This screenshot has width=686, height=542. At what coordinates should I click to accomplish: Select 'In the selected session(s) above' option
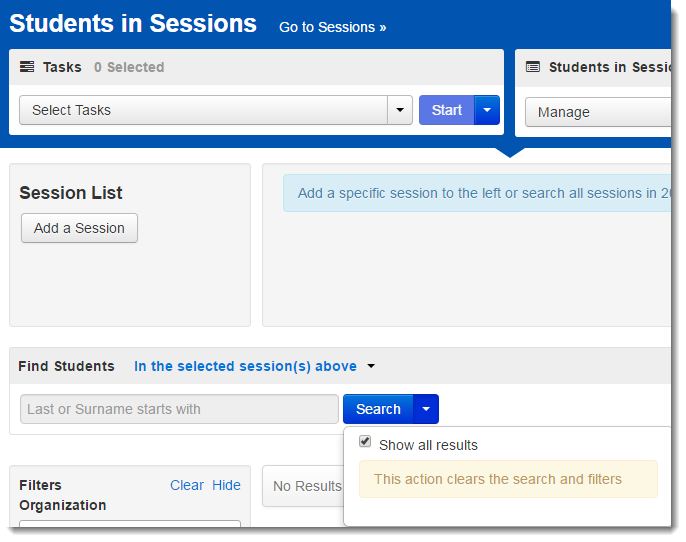pyautogui.click(x=245, y=366)
